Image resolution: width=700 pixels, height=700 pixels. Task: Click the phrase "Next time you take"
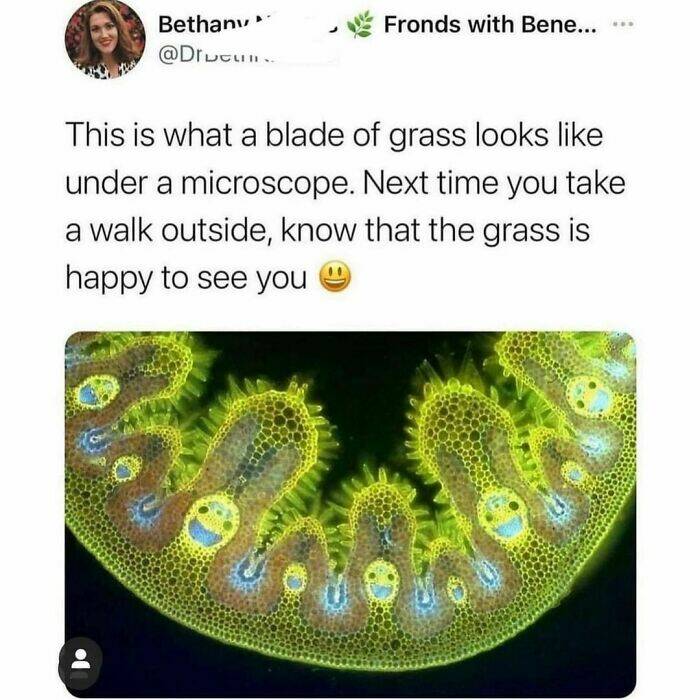494,183
